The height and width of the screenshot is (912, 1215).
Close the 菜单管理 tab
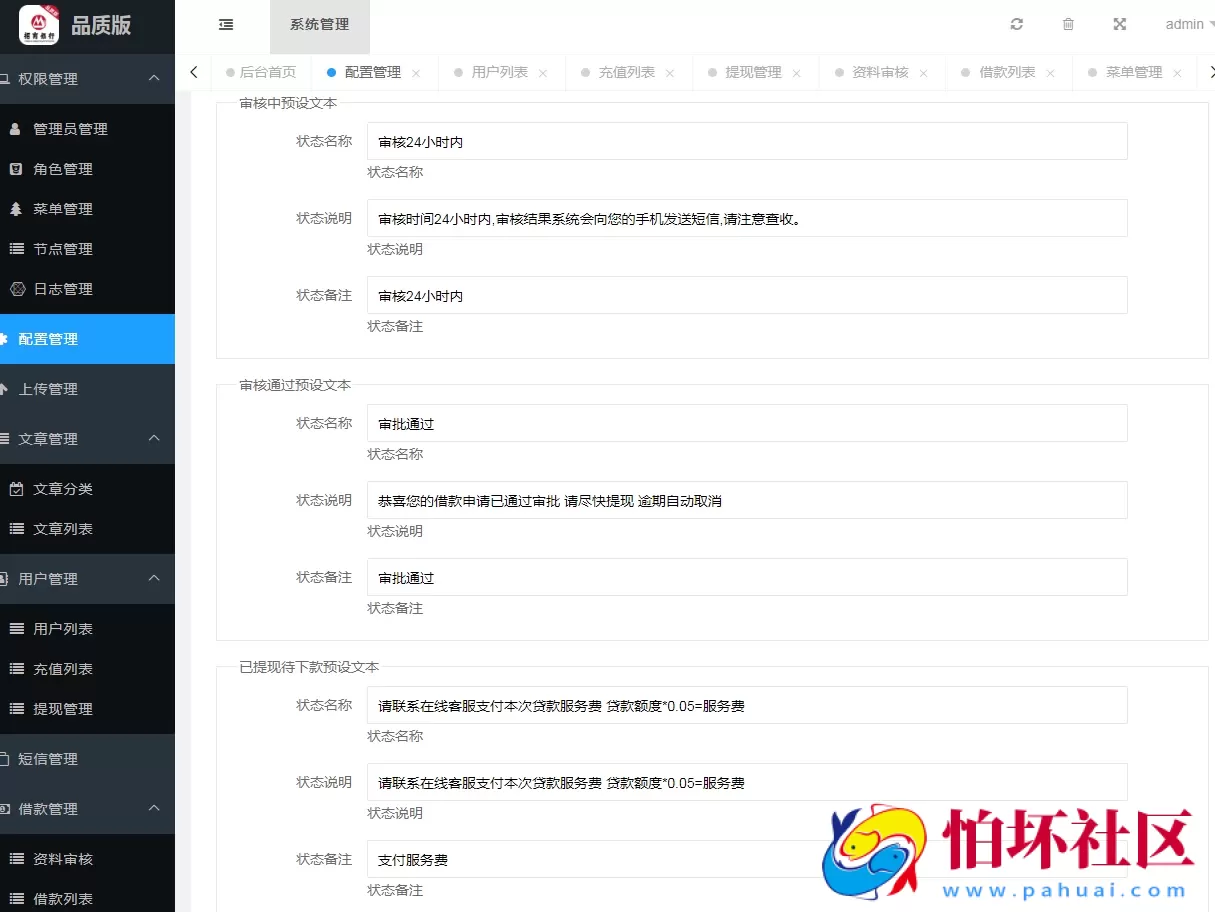point(1178,72)
